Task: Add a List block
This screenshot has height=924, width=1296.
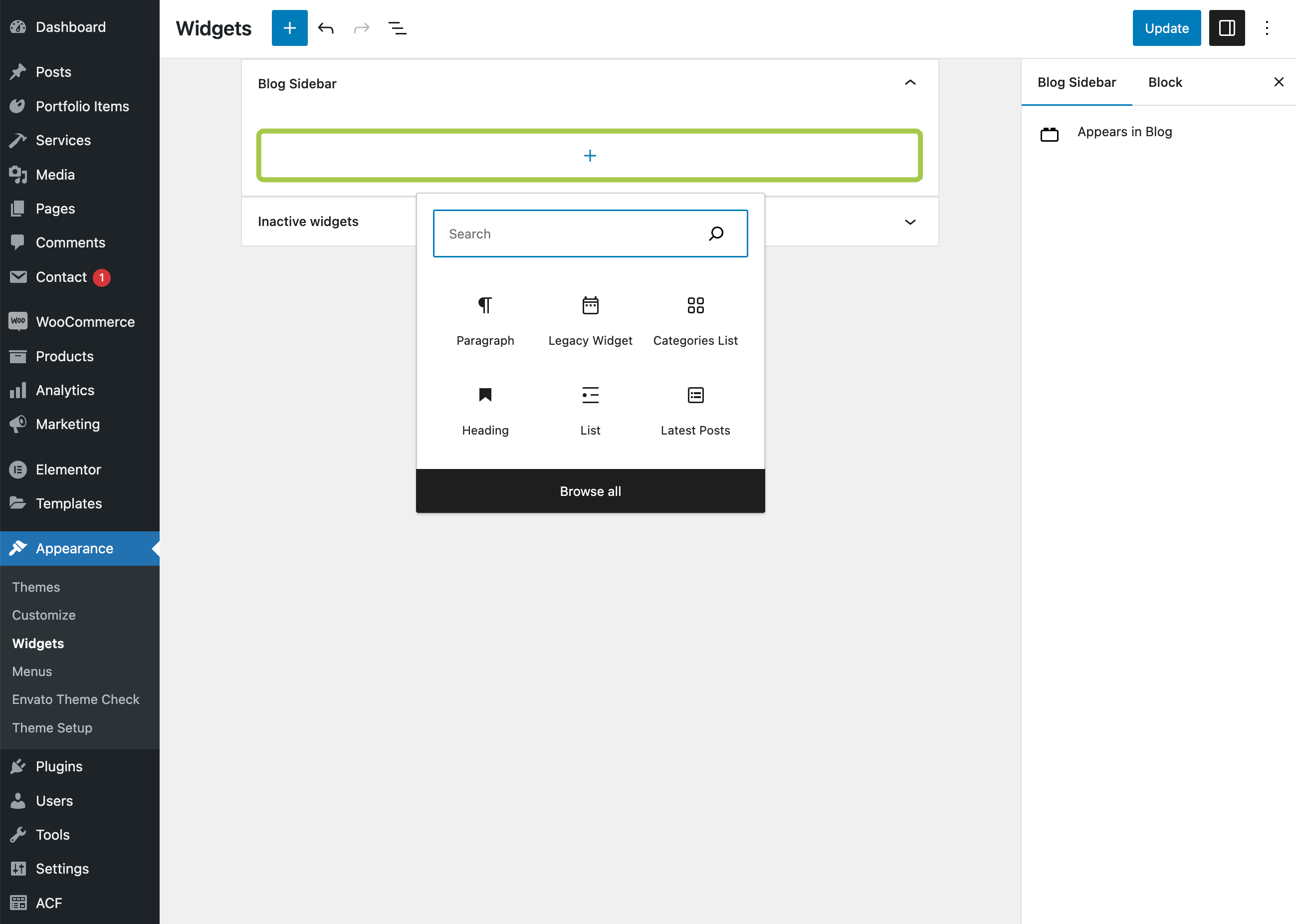Action: [590, 411]
